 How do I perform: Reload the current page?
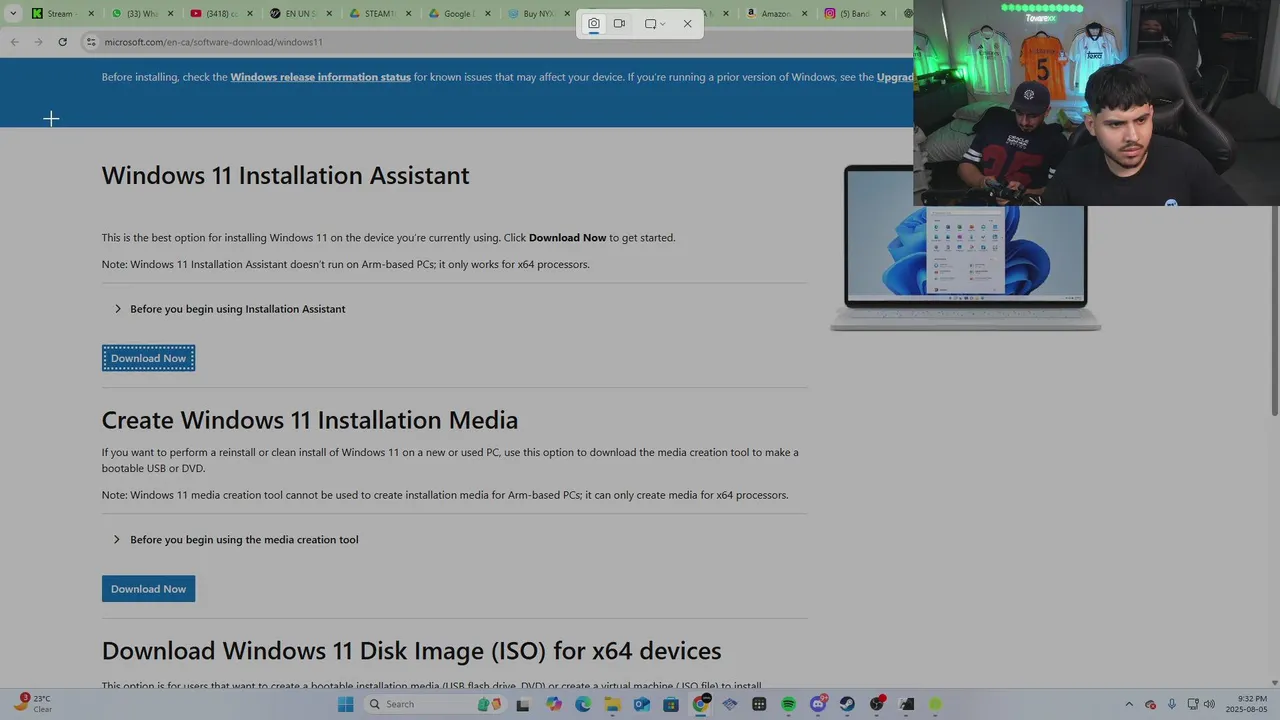coord(62,42)
